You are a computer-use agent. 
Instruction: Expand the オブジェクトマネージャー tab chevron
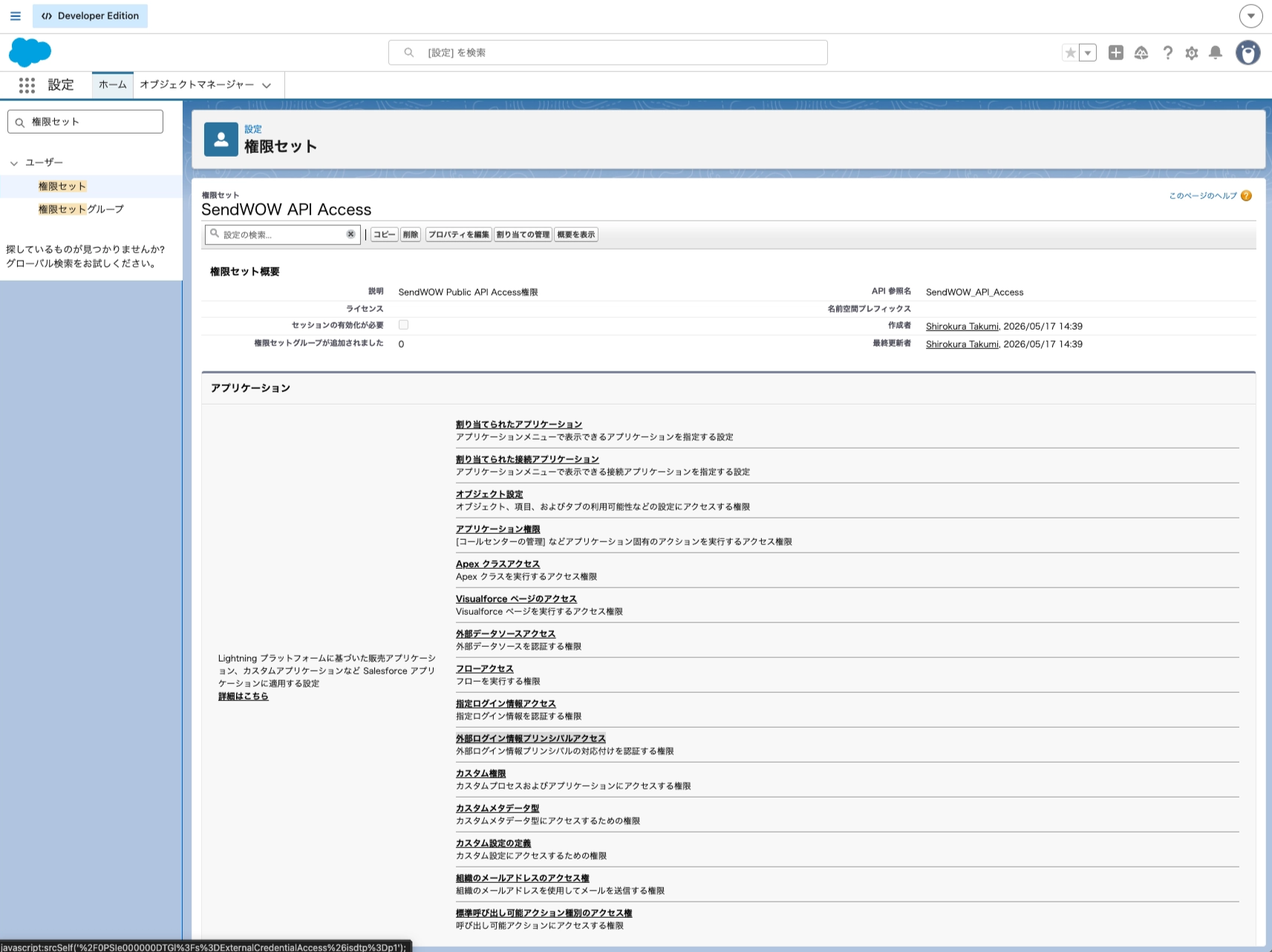(267, 85)
